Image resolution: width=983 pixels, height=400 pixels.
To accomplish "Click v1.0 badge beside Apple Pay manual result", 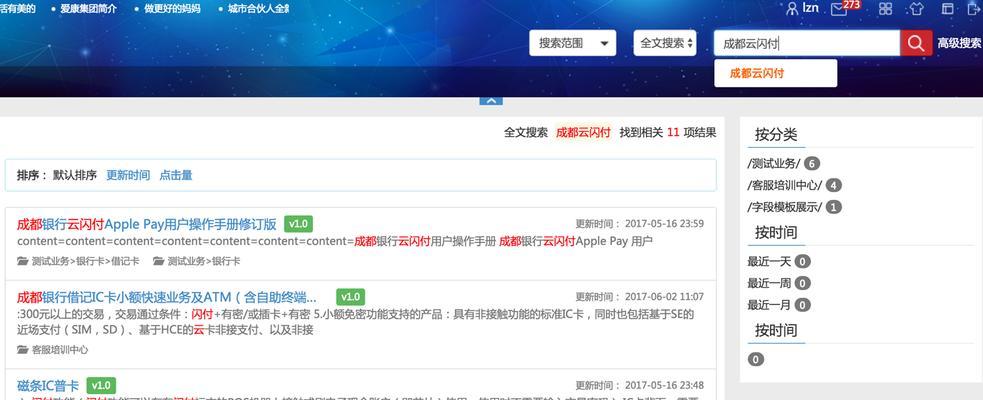I will coord(298,224).
